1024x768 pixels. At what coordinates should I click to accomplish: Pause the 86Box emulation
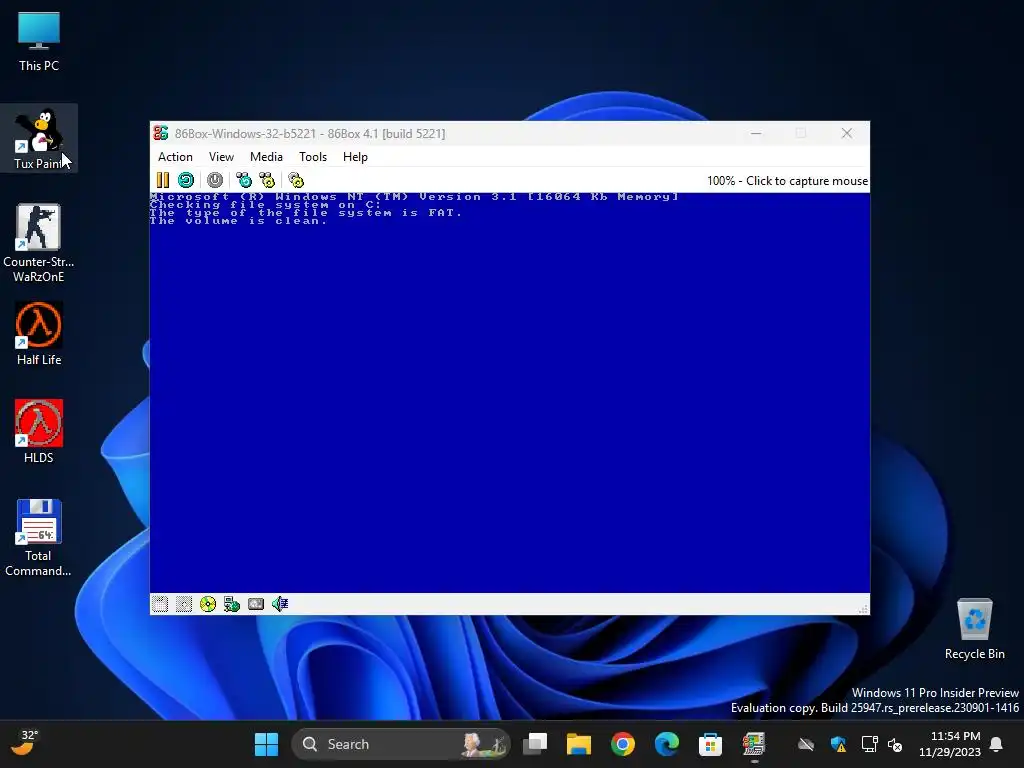coord(163,180)
